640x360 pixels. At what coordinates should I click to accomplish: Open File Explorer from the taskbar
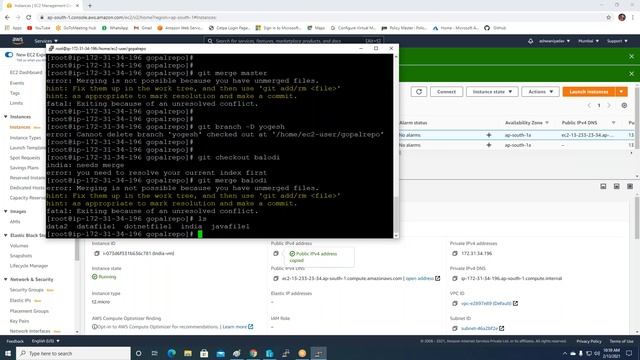[x=188, y=353]
